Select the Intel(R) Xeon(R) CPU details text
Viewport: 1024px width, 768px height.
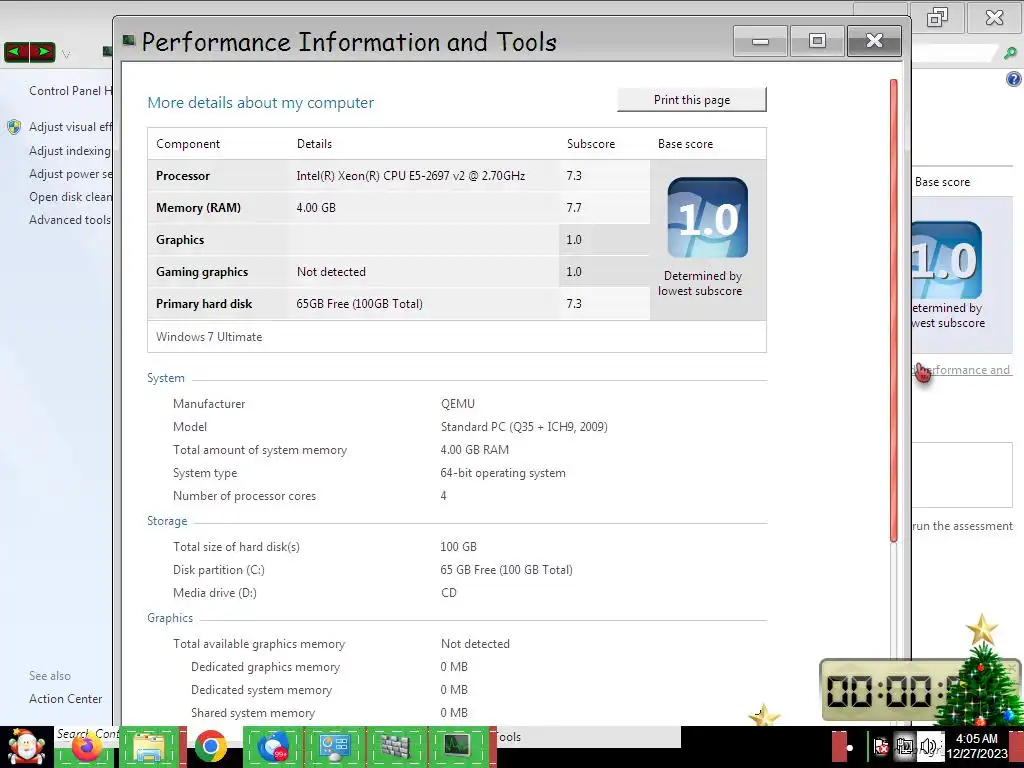click(411, 176)
